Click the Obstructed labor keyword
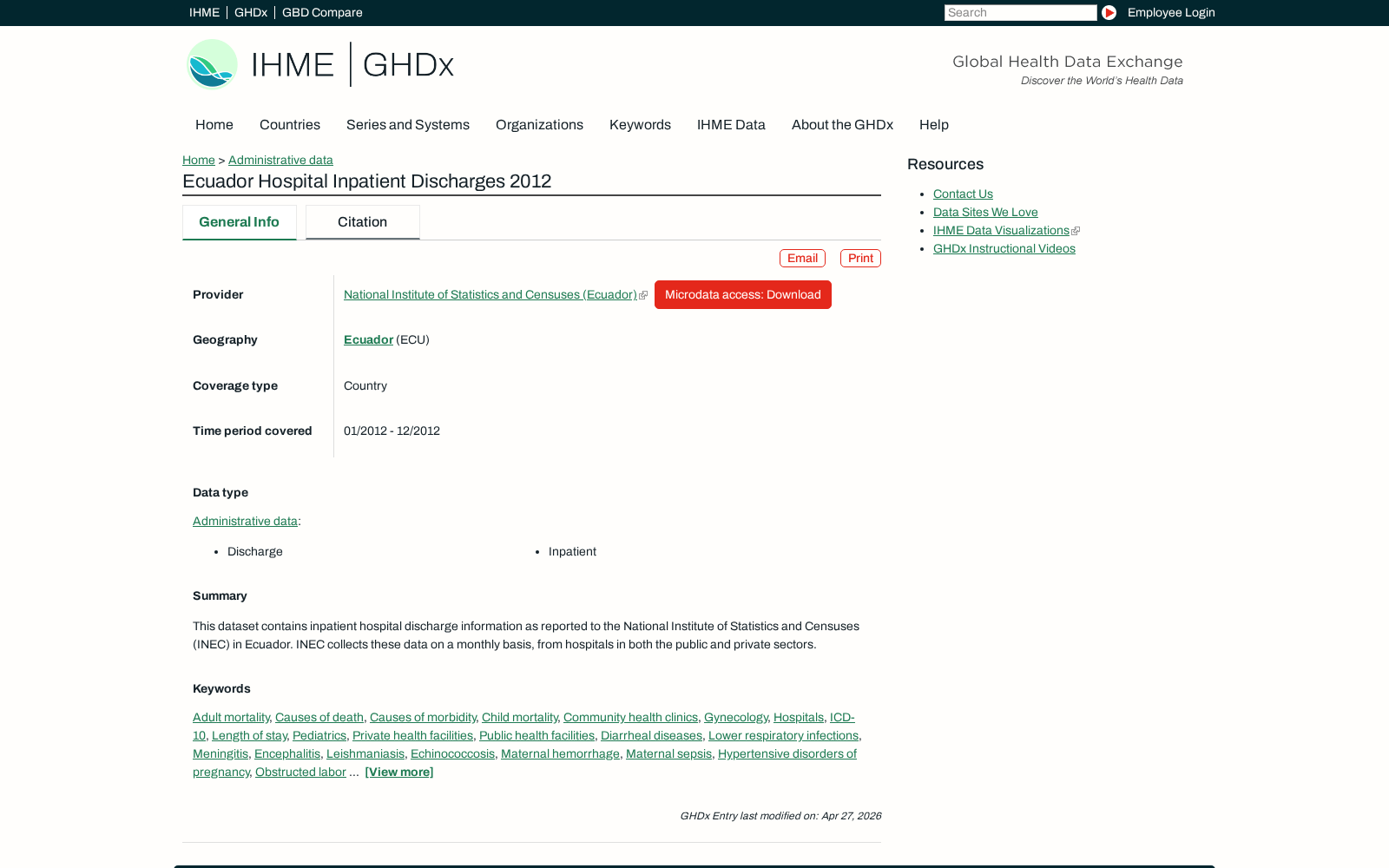Viewport: 1389px width, 868px height. [300, 773]
